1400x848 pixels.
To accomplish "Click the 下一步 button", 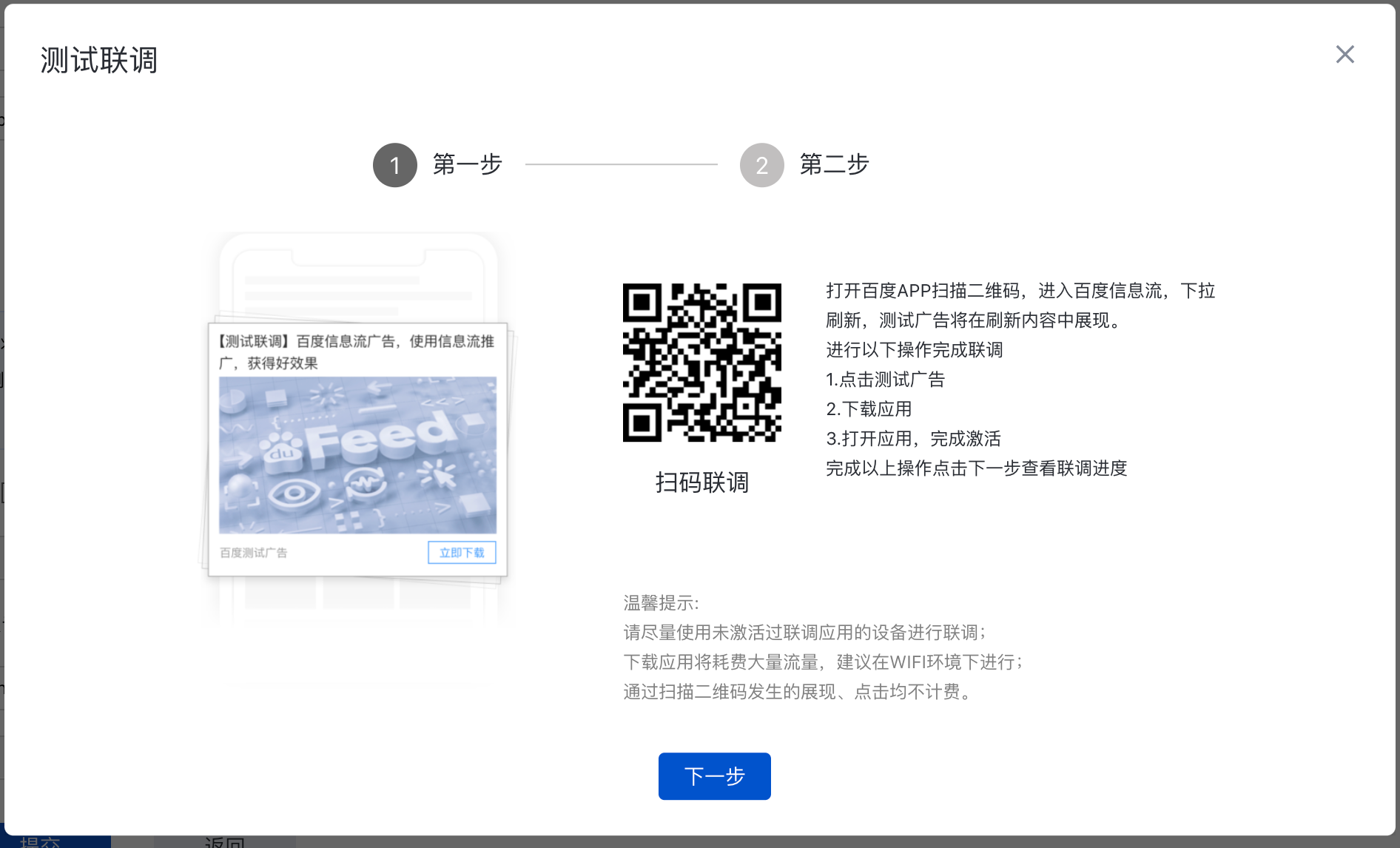I will (714, 775).
